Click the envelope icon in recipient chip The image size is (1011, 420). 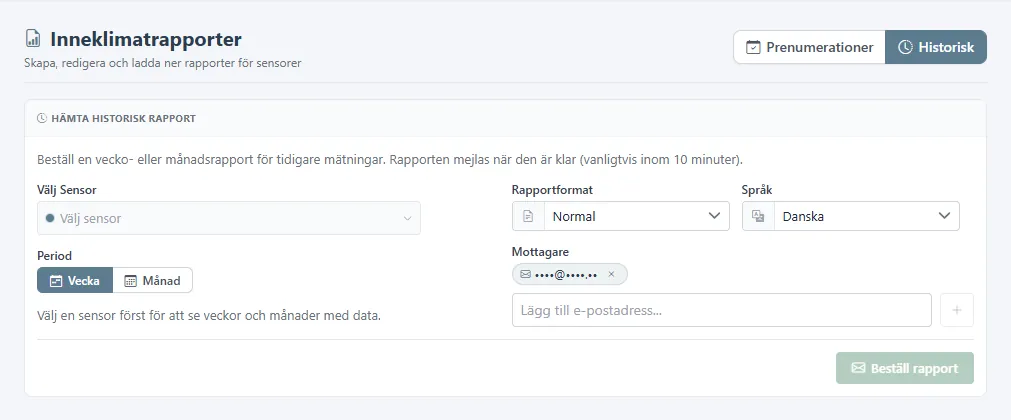525,274
